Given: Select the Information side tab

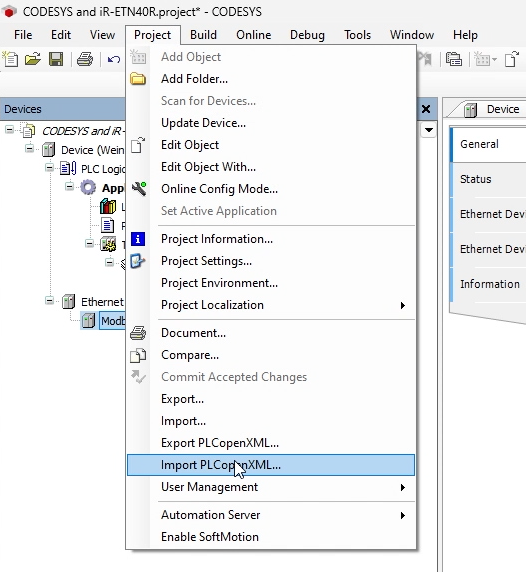Looking at the screenshot, I should click(489, 284).
